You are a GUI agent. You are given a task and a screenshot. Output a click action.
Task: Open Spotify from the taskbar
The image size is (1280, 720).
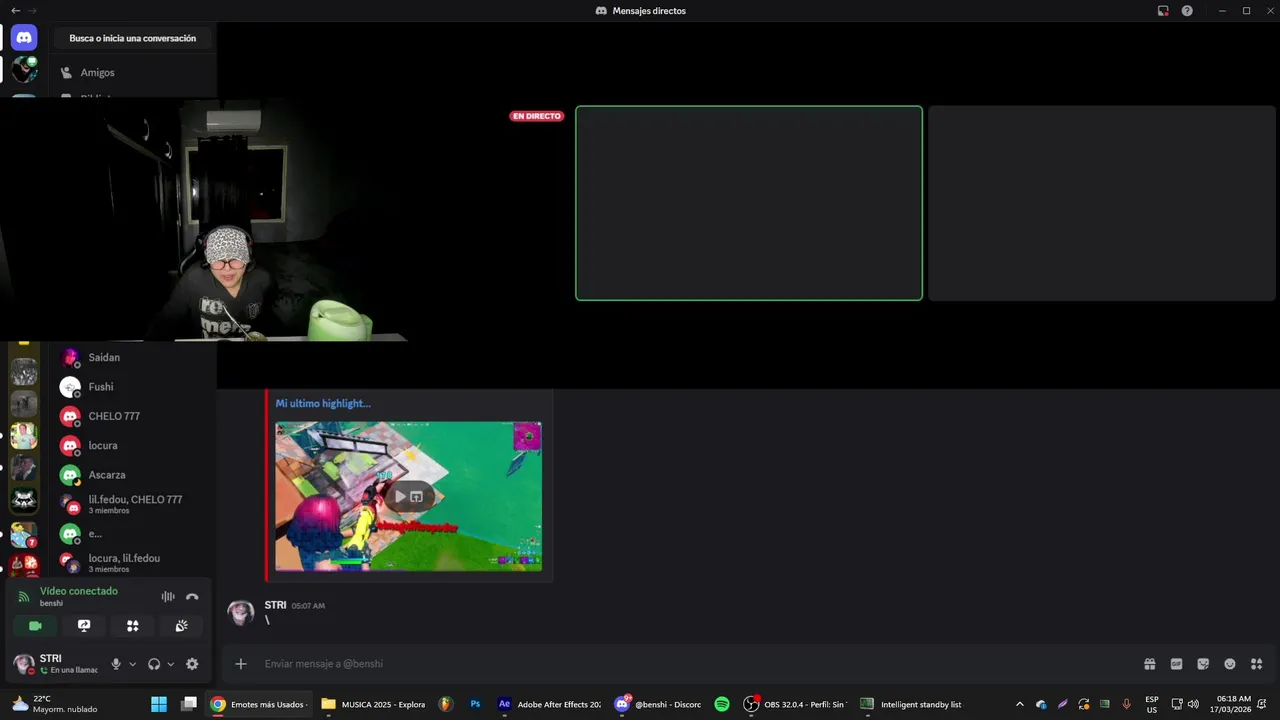click(722, 704)
